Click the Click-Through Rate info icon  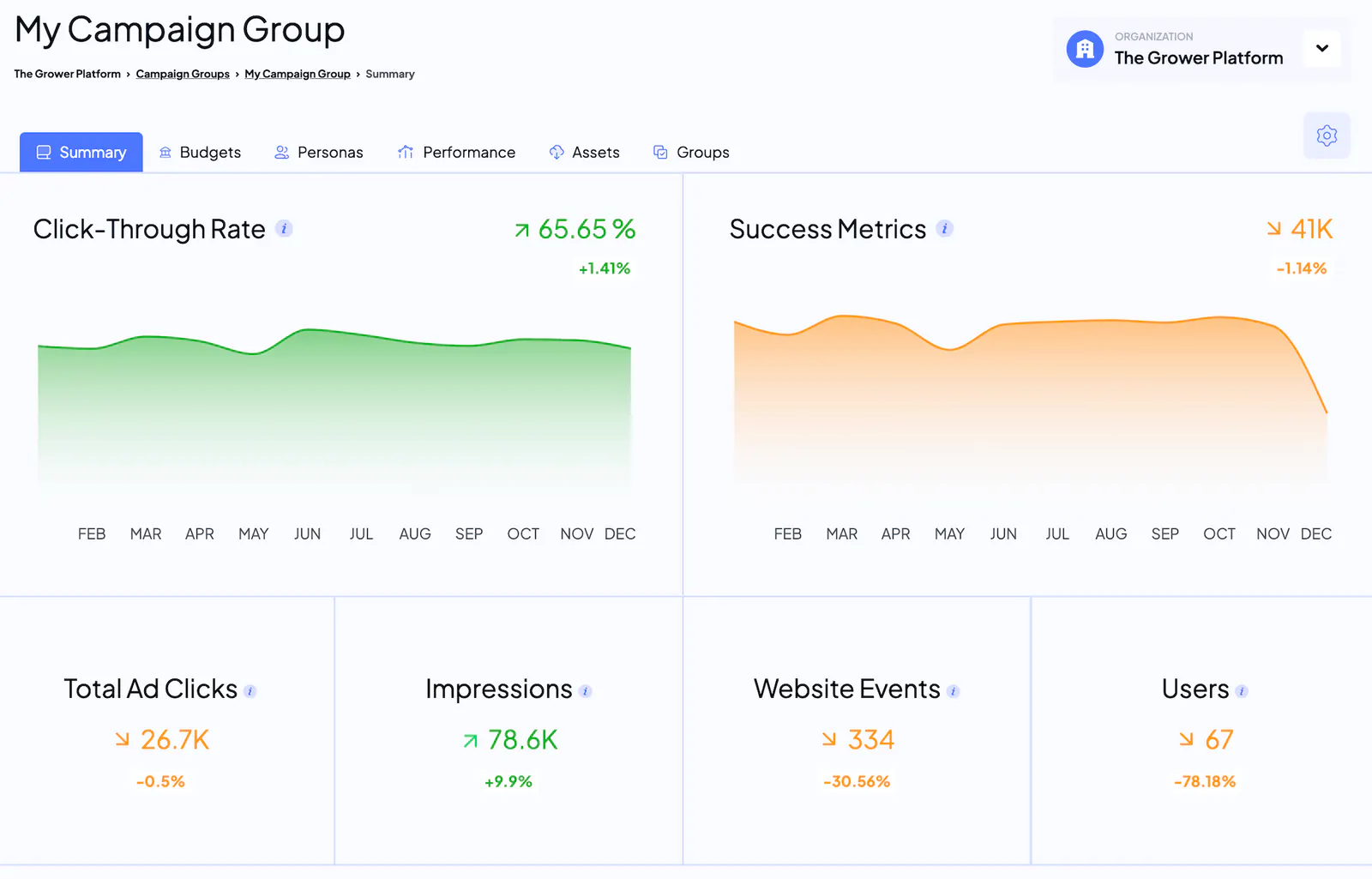[284, 229]
